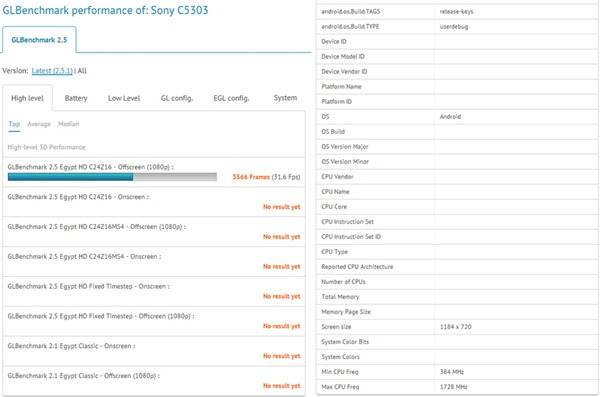Click the Memory Page Size row label
This screenshot has width=600, height=397.
tap(346, 312)
